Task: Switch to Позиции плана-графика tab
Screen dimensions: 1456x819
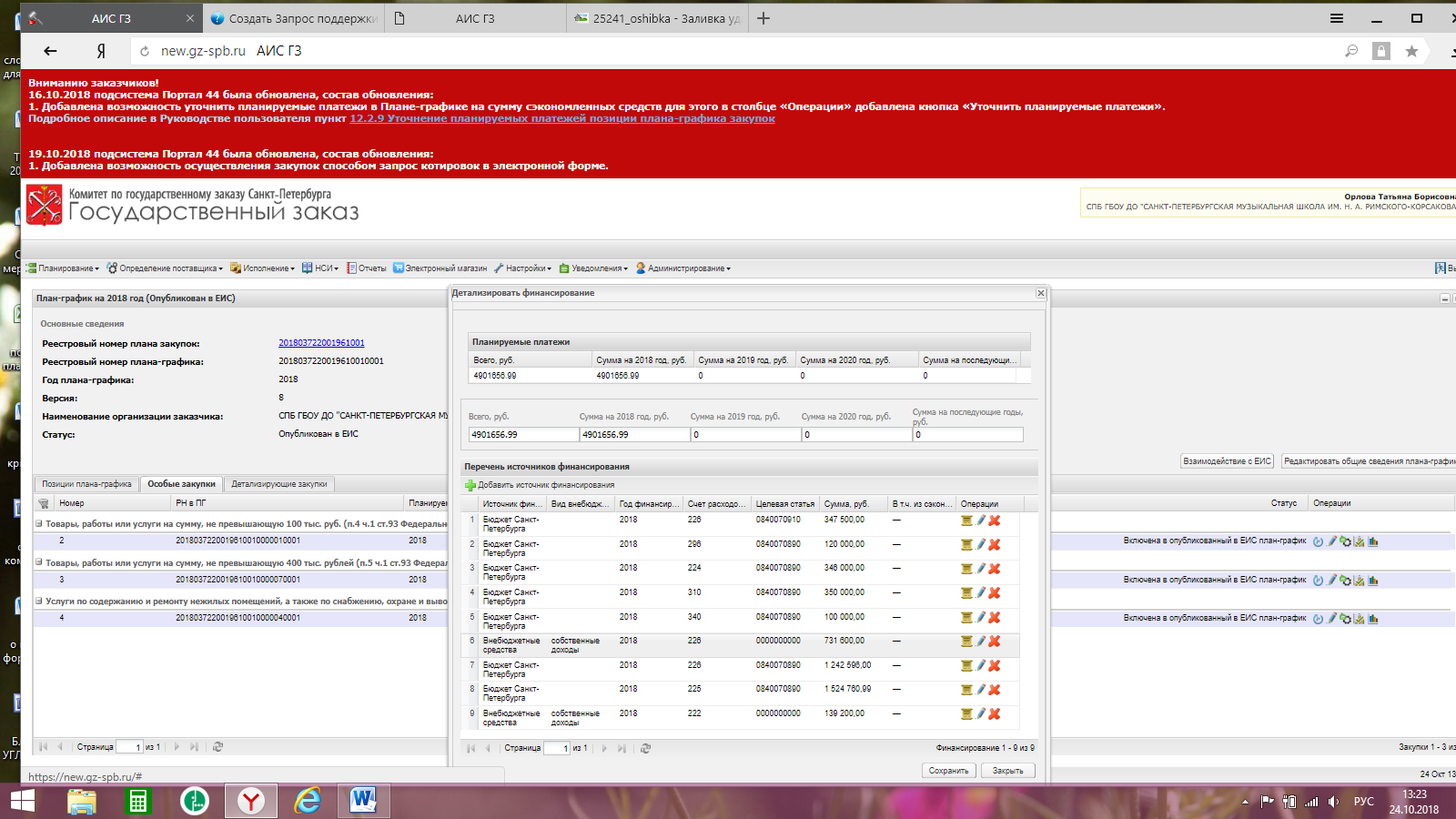Action: pyautogui.click(x=86, y=484)
